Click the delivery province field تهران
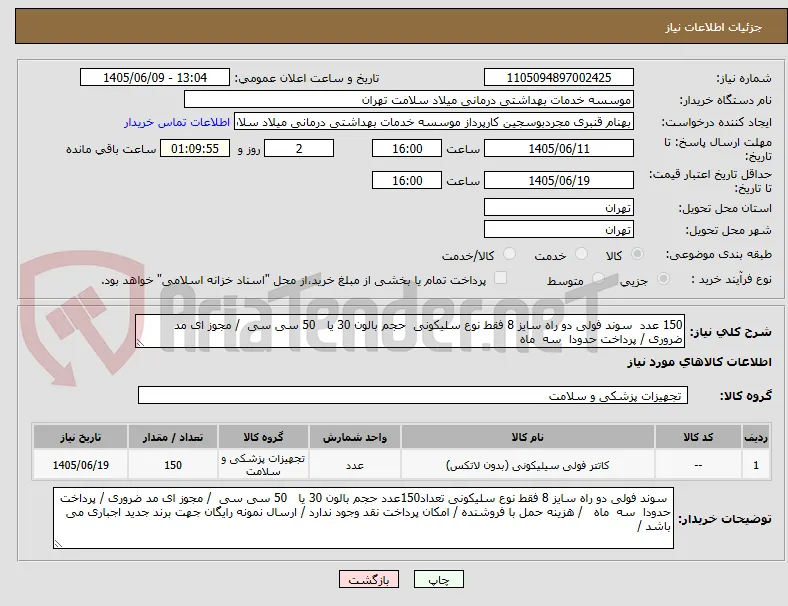The width and height of the screenshot is (788, 606). click(558, 207)
